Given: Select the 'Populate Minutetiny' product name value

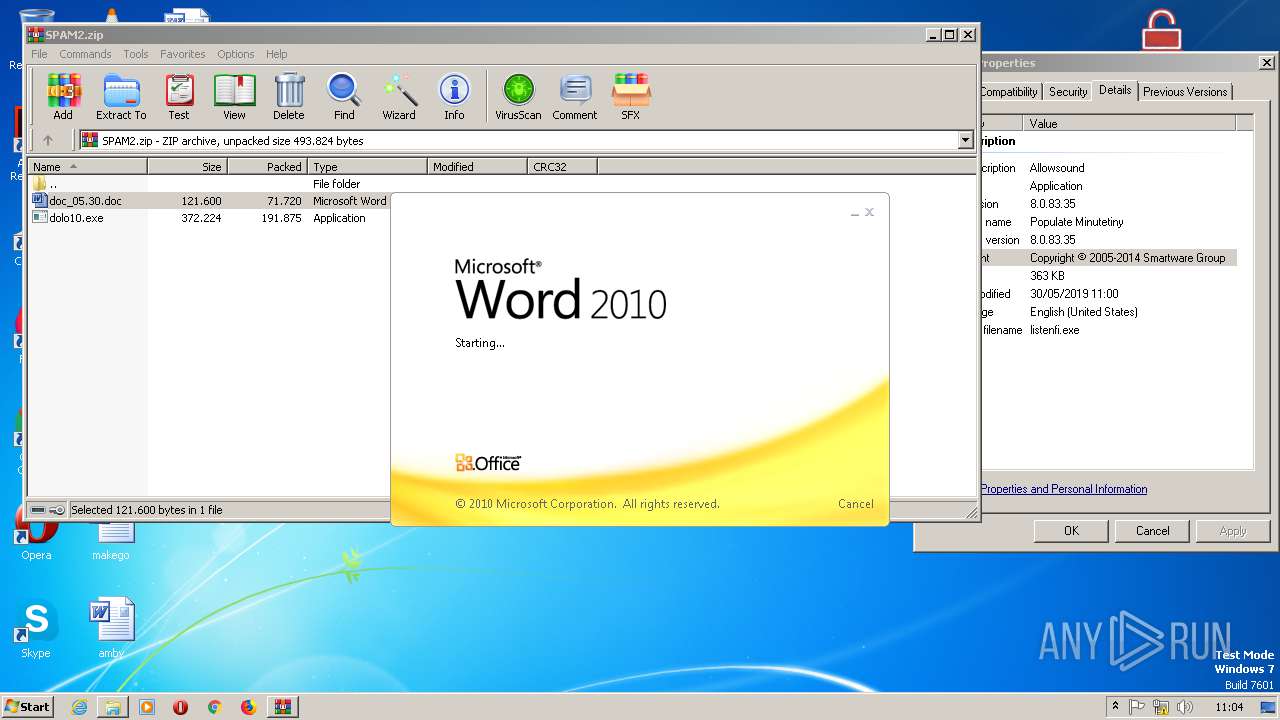Looking at the screenshot, I should pyautogui.click(x=1076, y=222).
